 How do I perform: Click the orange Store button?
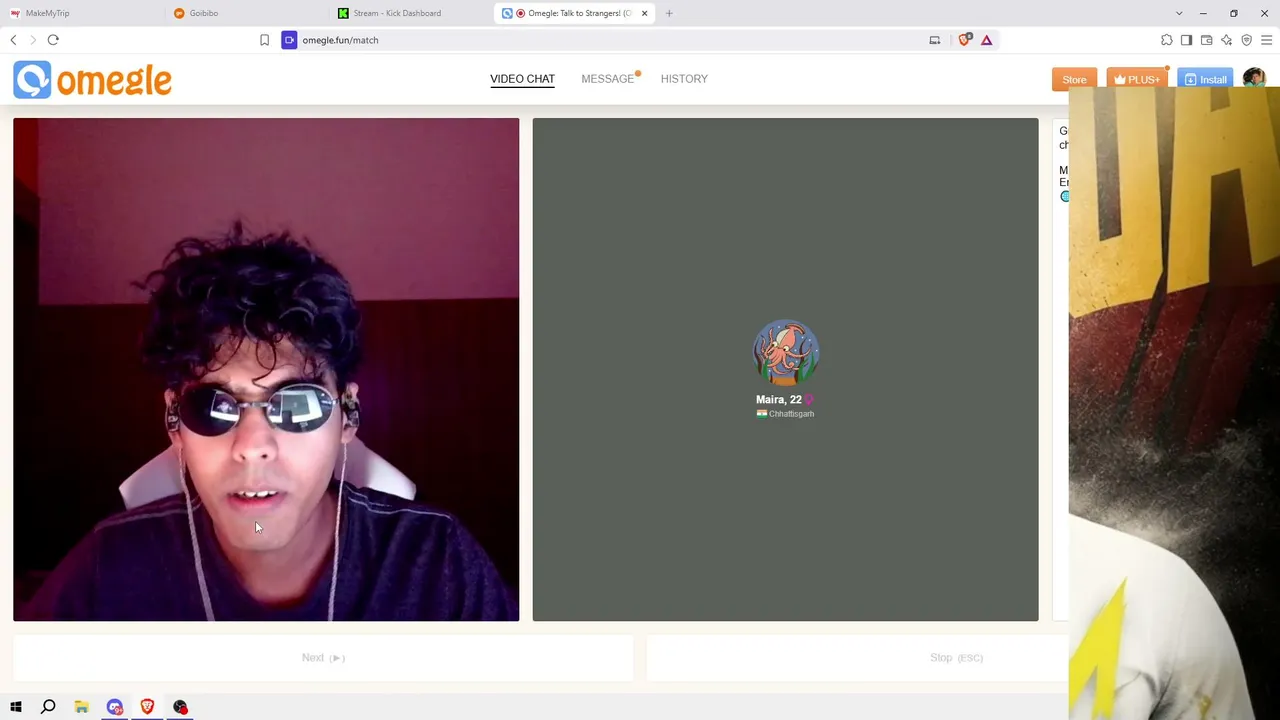(x=1075, y=80)
